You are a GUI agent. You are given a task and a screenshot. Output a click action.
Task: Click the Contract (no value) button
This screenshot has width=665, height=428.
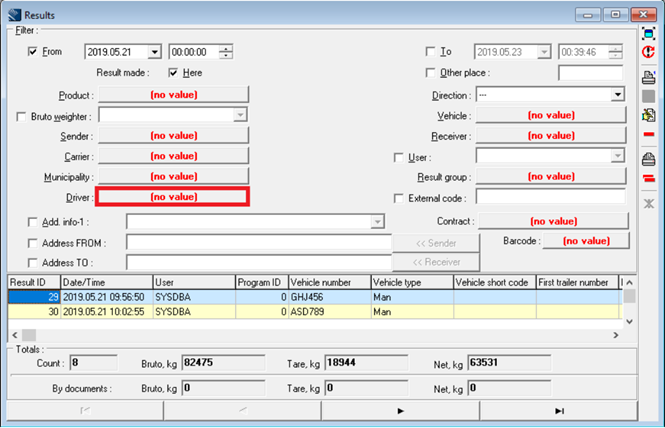point(553,221)
